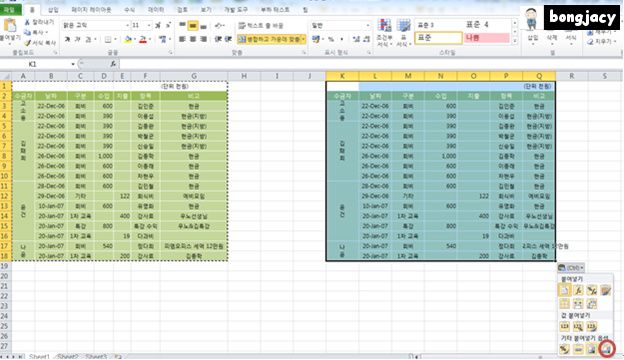Switch to the Insert (삽입) tab
The image size is (624, 360).
click(x=53, y=10)
